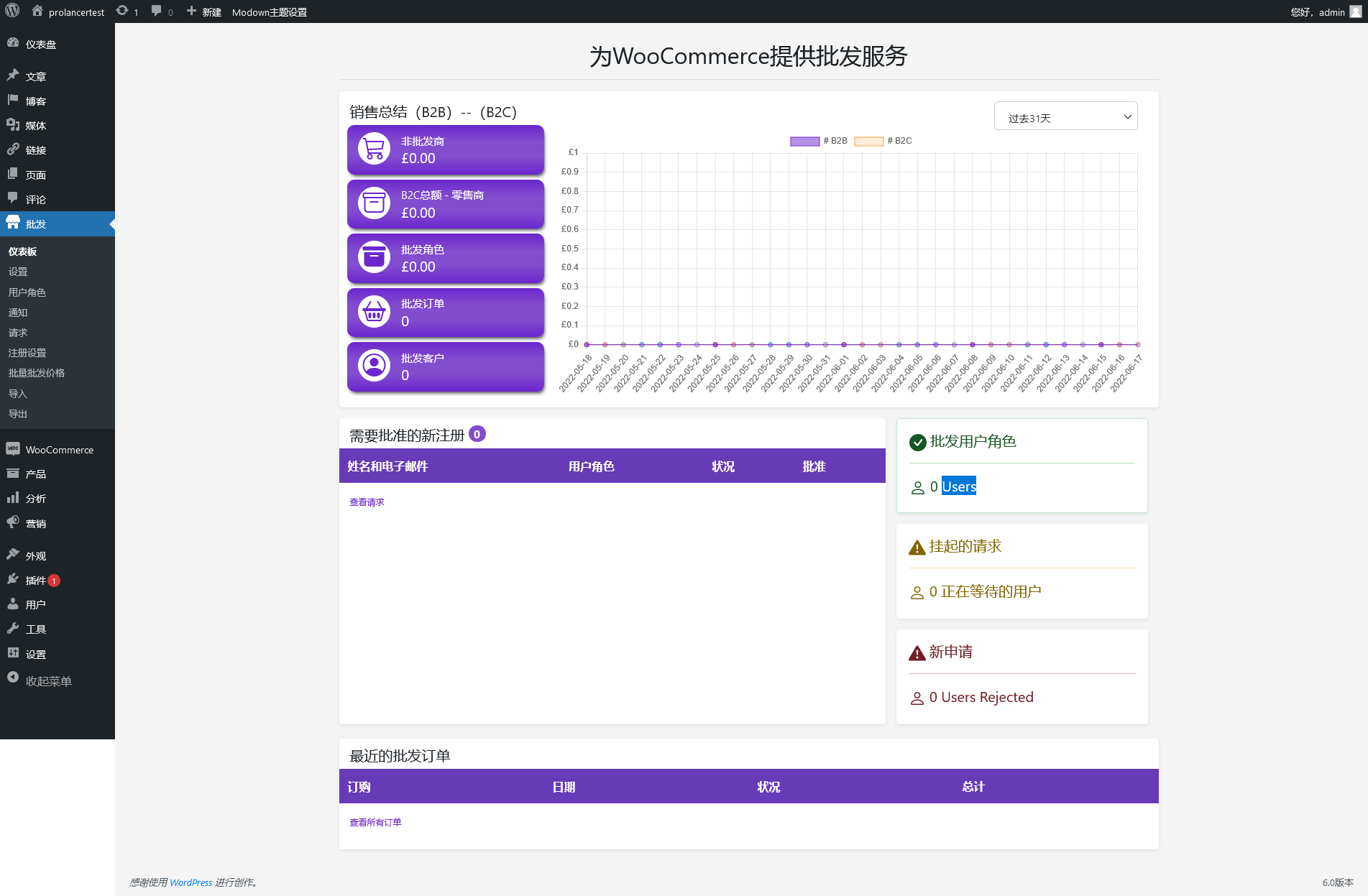Click the 设置 sliders icon at sidebar bottom
Screen dimensions: 1368x896
pyautogui.click(x=13, y=653)
